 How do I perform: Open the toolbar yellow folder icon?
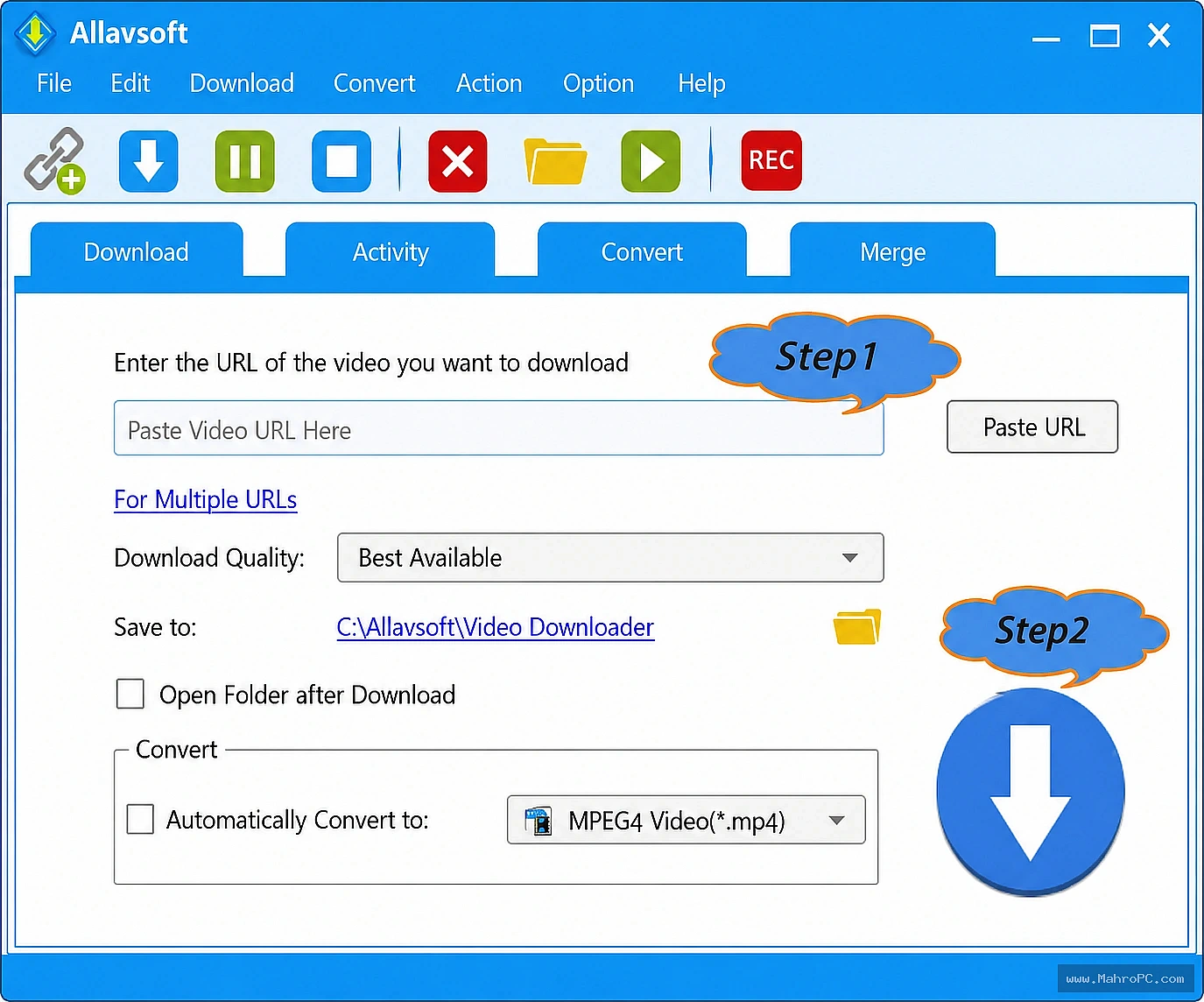(555, 161)
